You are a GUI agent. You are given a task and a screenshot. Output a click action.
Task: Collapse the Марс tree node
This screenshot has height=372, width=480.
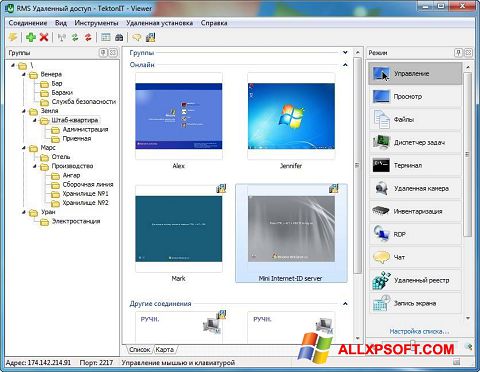point(24,147)
